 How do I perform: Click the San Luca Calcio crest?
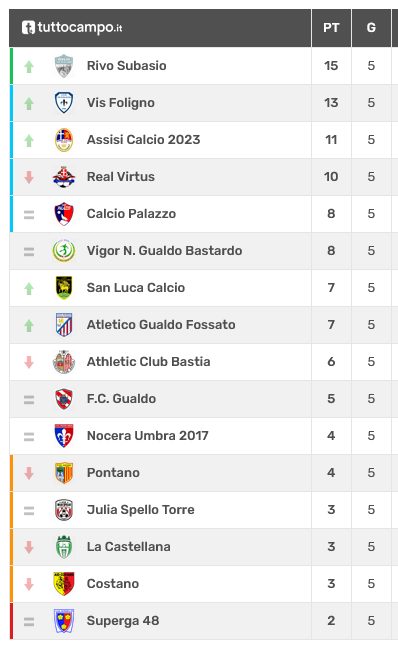tap(64, 288)
